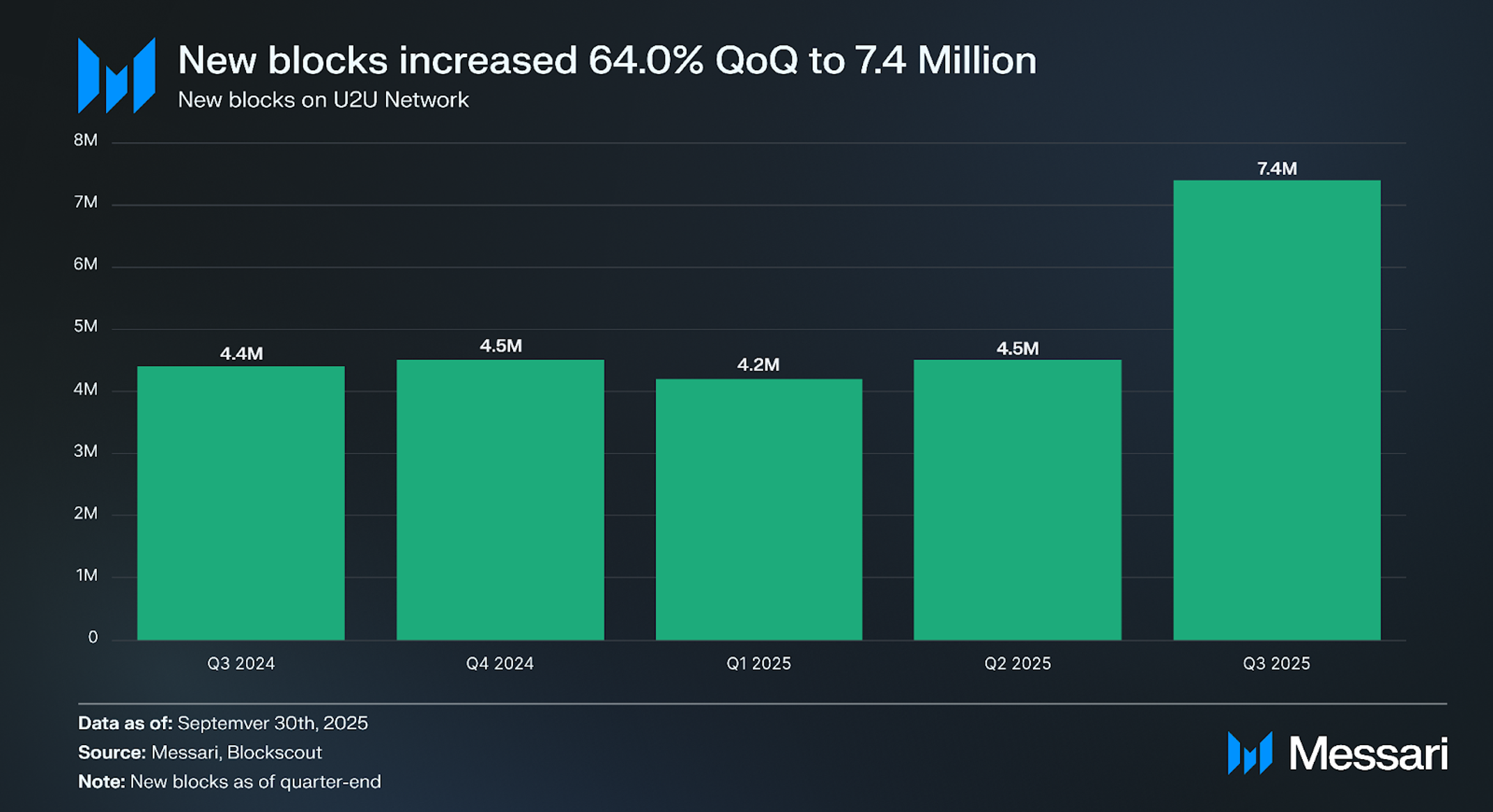Click the 4.2M value label
Viewport: 1493px width, 812px height.
[x=758, y=365]
